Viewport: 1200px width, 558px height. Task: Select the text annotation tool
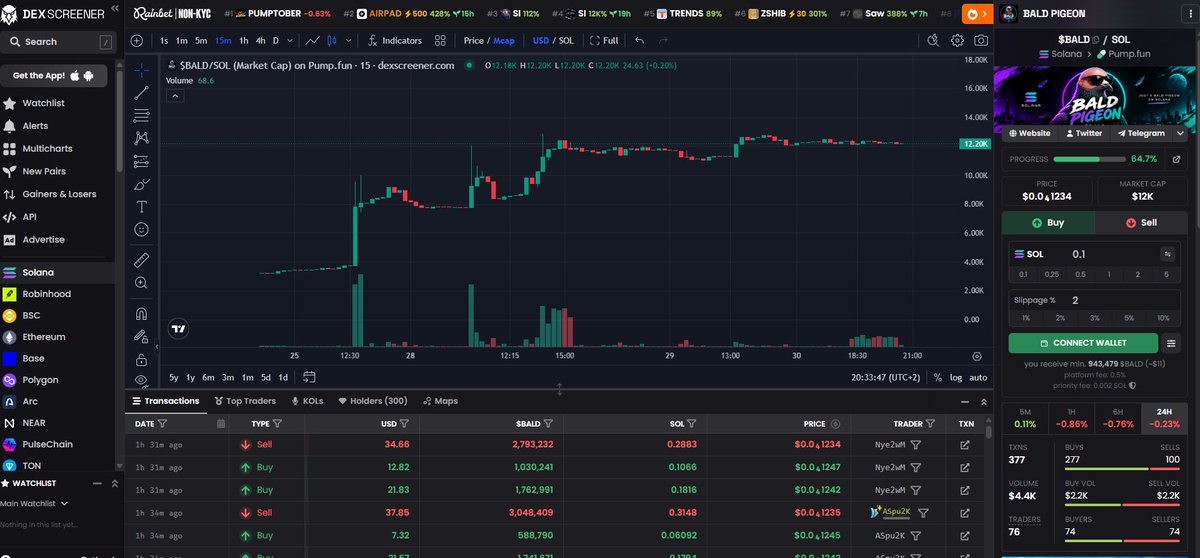[x=141, y=207]
